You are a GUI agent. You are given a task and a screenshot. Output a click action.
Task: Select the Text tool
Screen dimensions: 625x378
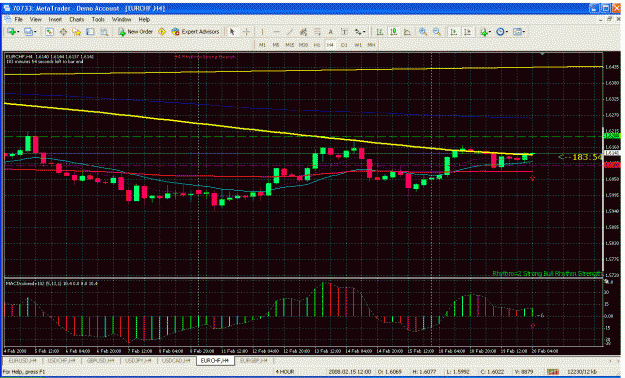330,32
